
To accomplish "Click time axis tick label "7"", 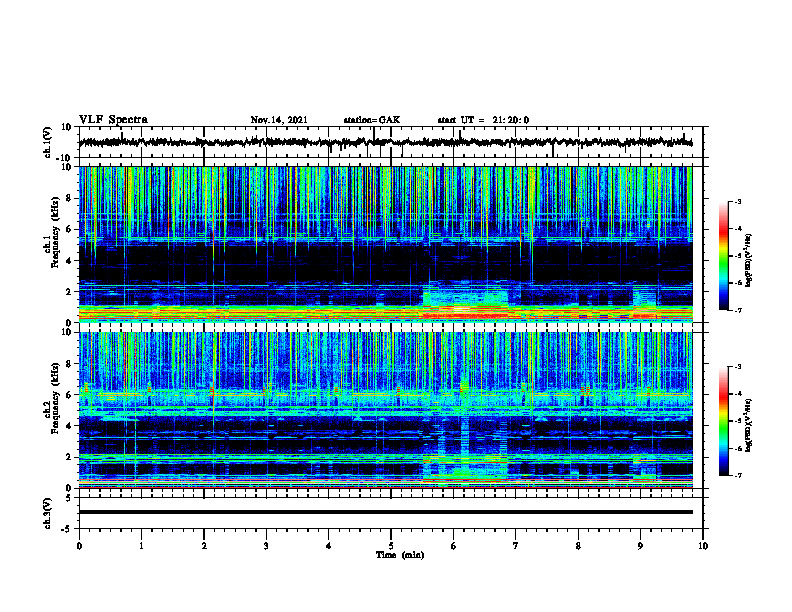I will click(516, 546).
